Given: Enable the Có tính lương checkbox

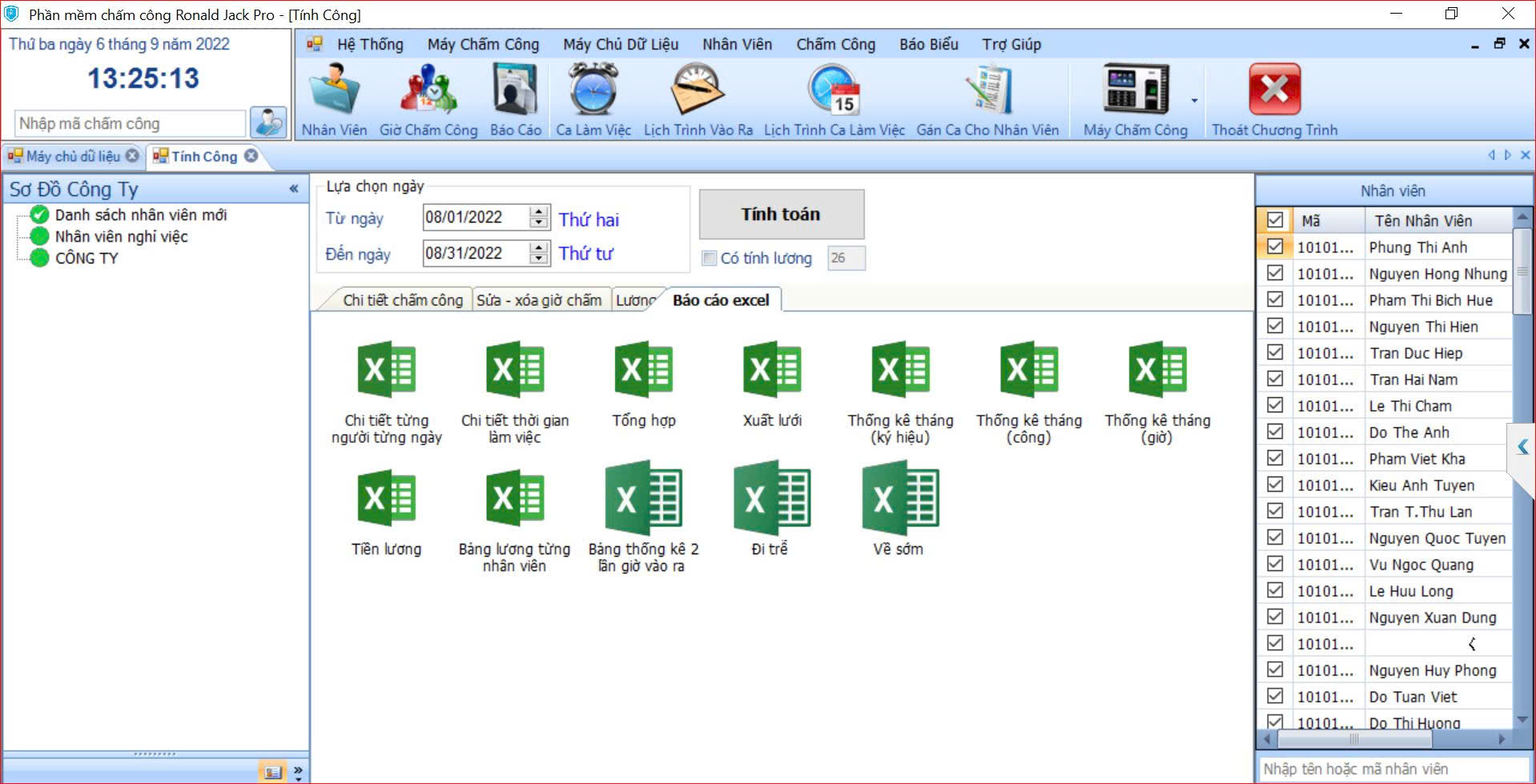Looking at the screenshot, I should click(709, 258).
